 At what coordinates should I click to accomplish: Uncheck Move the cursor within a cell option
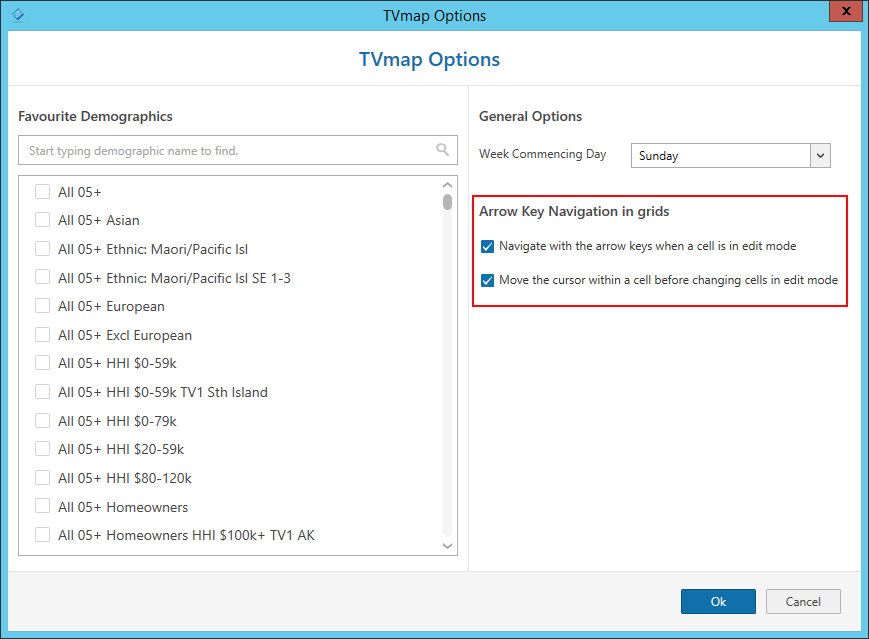point(487,280)
